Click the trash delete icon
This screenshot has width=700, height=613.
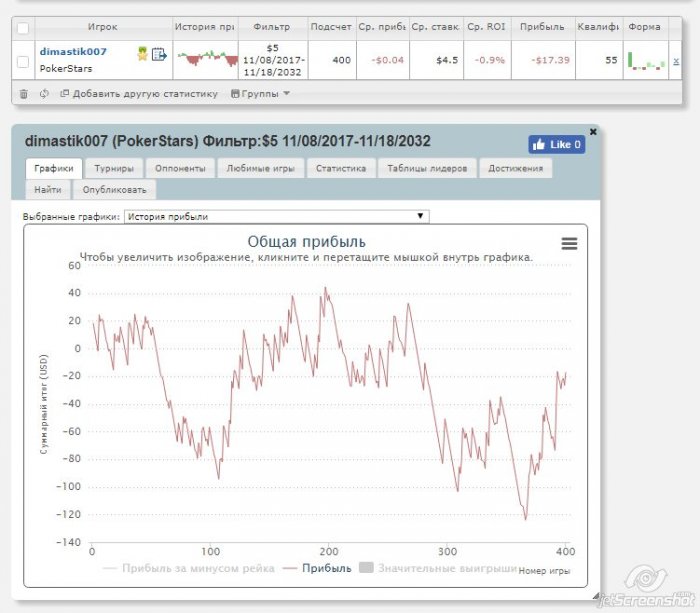(x=24, y=94)
